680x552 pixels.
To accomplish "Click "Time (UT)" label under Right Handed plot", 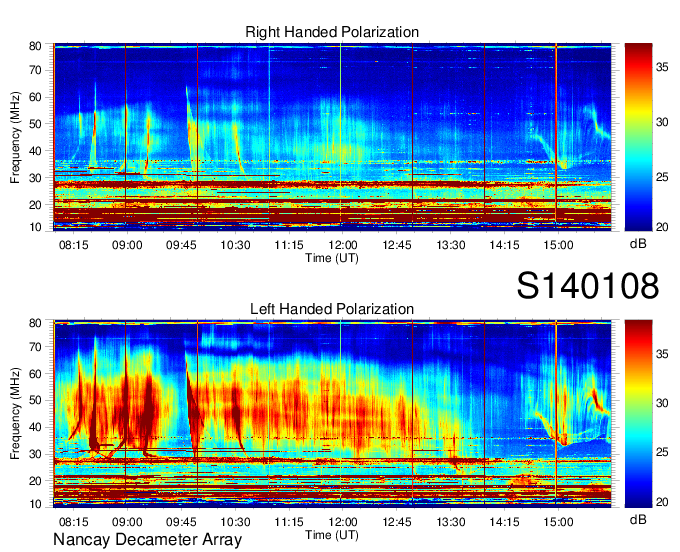I will pos(332,258).
